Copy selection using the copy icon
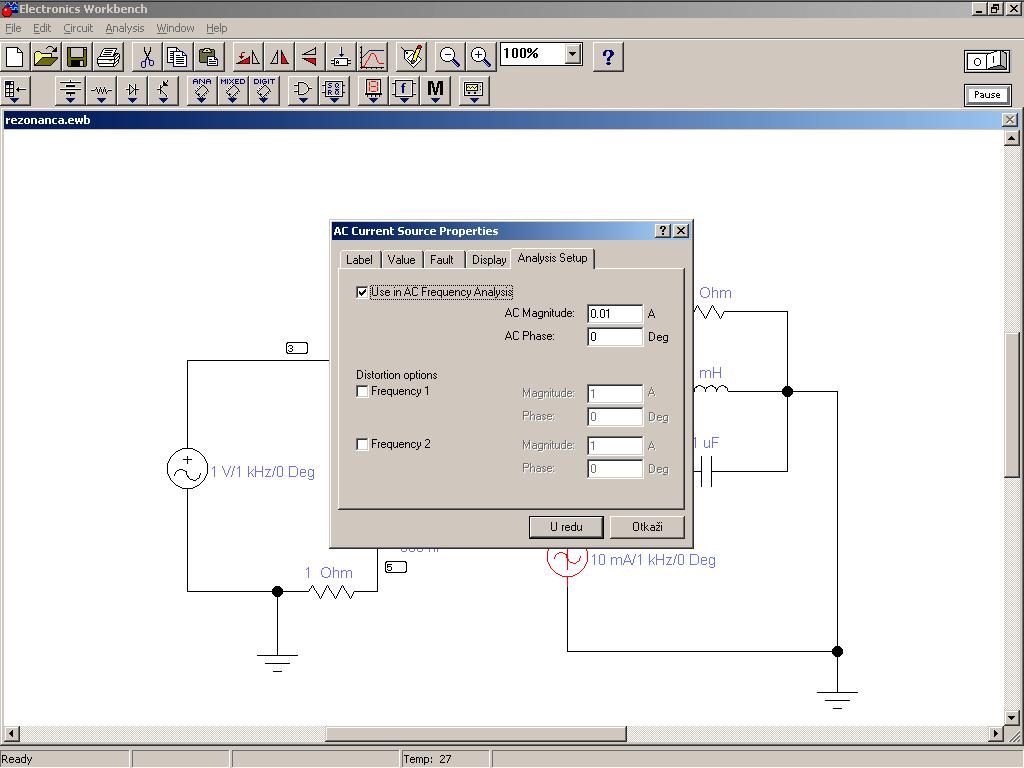This screenshot has width=1024, height=768. (177, 57)
